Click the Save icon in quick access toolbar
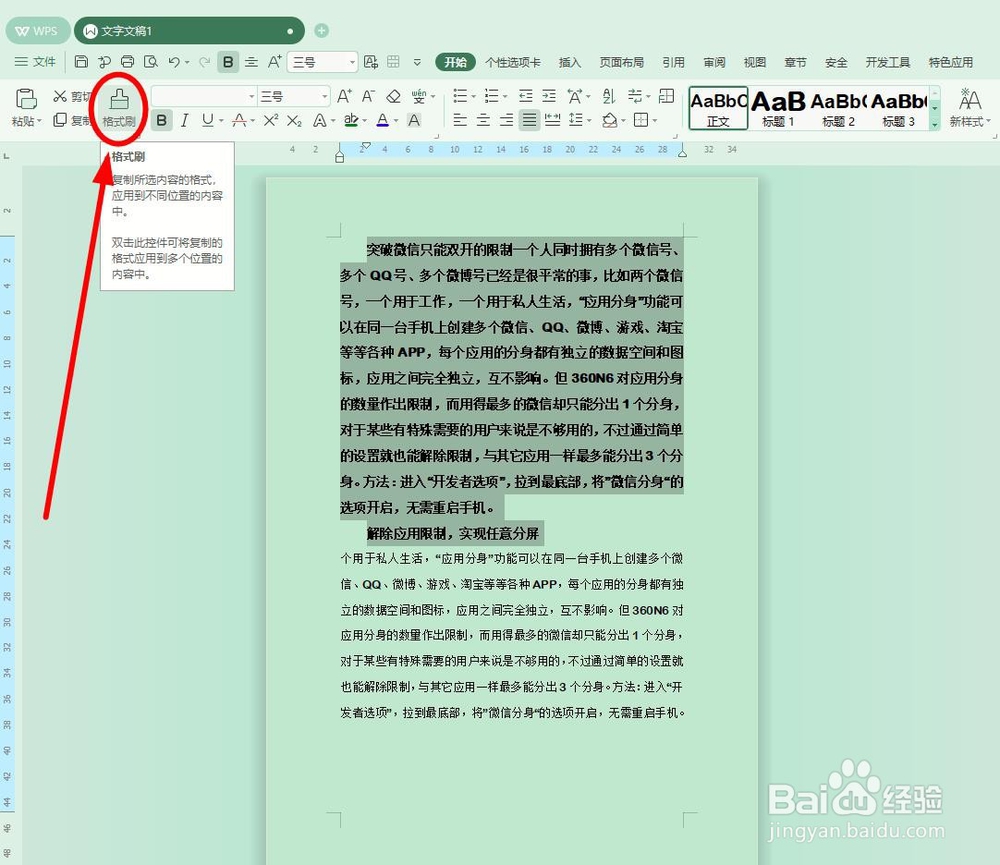The image size is (1000, 865). (82, 61)
